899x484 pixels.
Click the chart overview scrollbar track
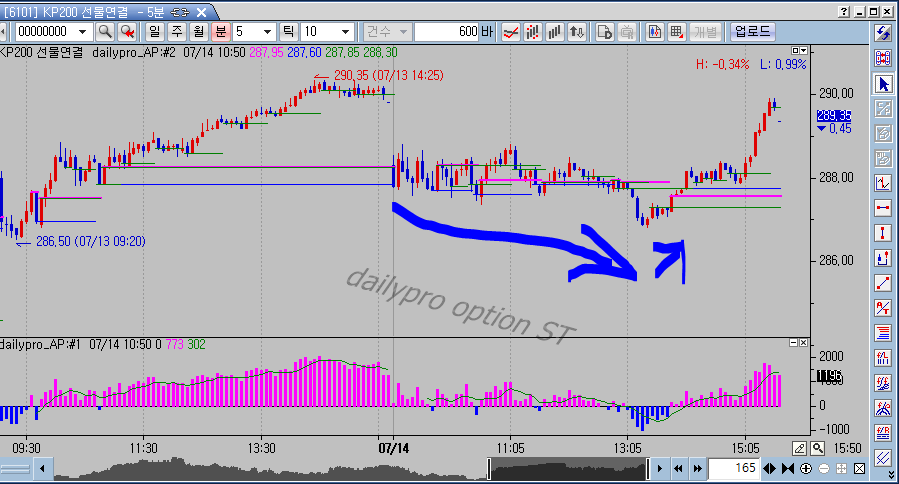click(351, 469)
